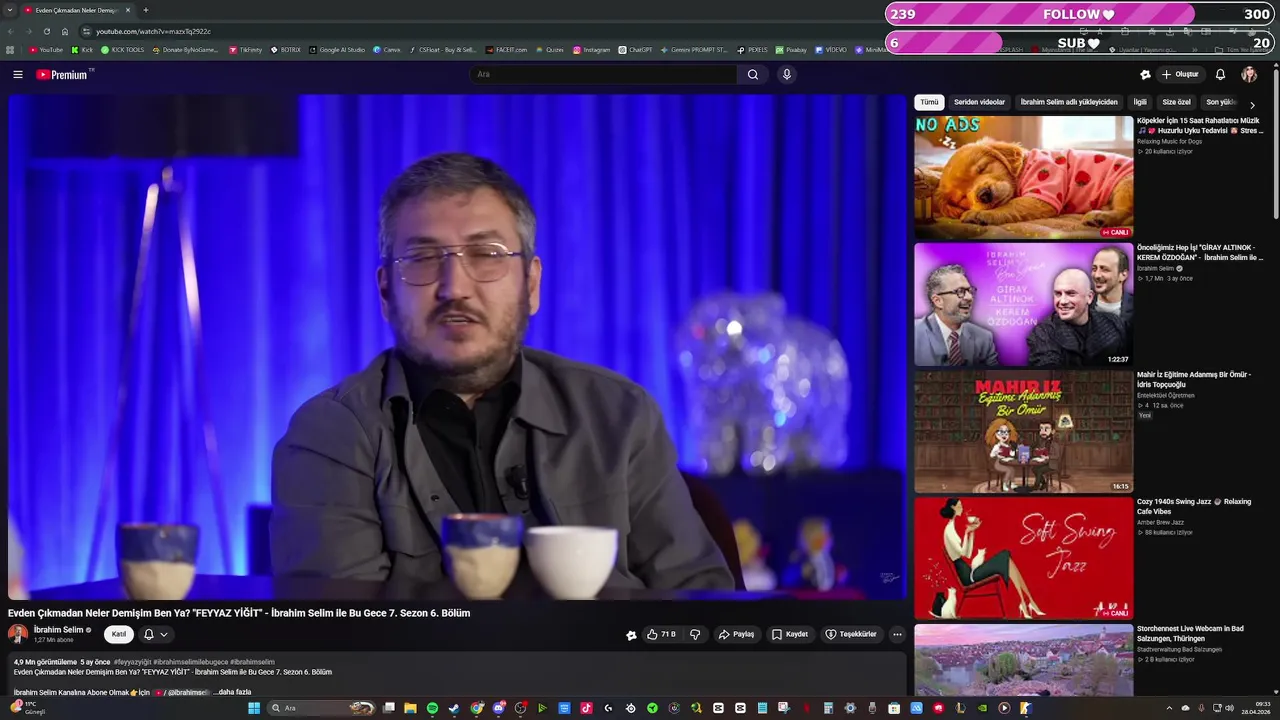Viewport: 1280px width, 720px height.
Task: Click hashtag #ibrahimselim in description
Action: pos(252,662)
